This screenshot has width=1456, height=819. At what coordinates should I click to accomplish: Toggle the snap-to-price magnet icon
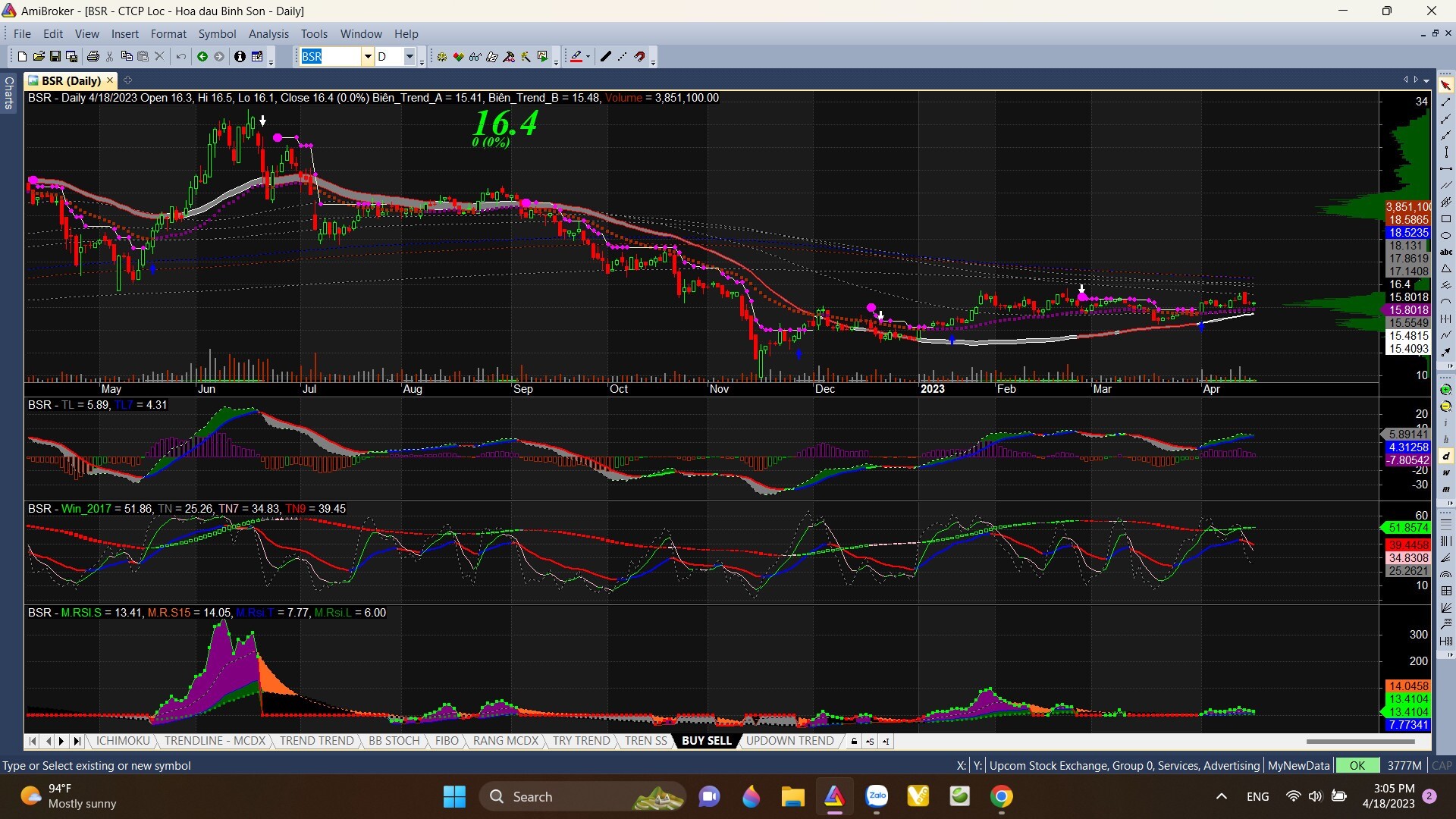(x=640, y=57)
